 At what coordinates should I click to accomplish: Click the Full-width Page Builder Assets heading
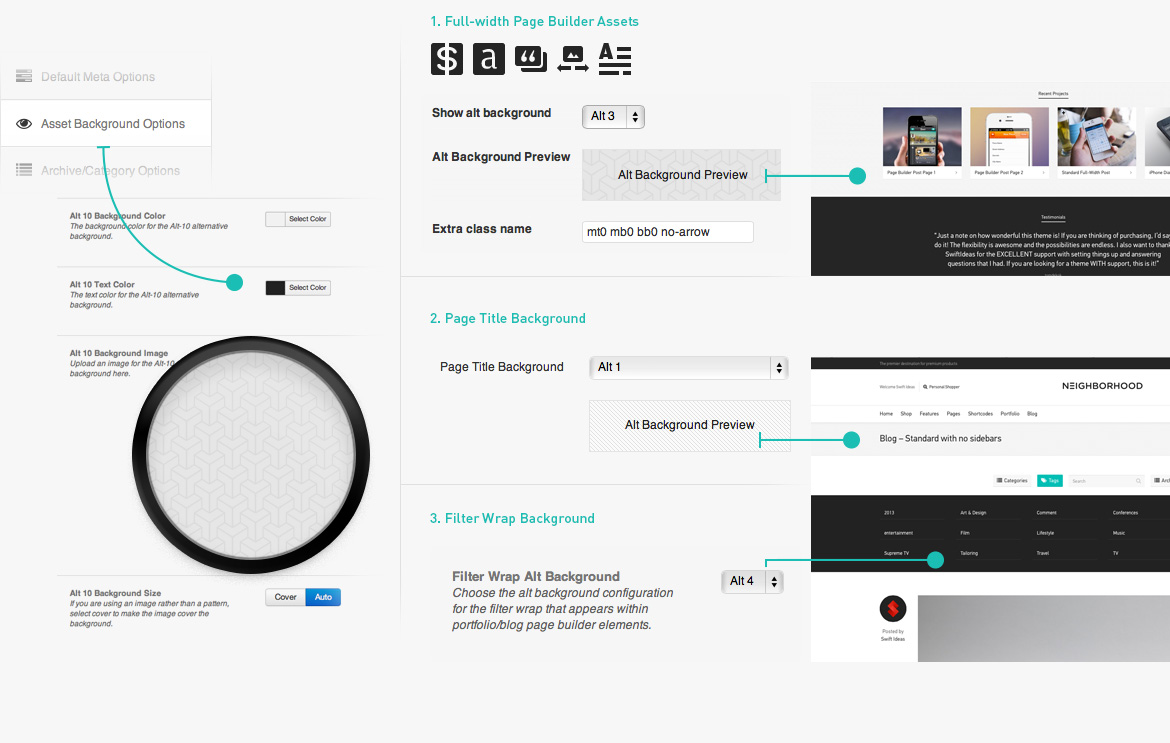[534, 22]
